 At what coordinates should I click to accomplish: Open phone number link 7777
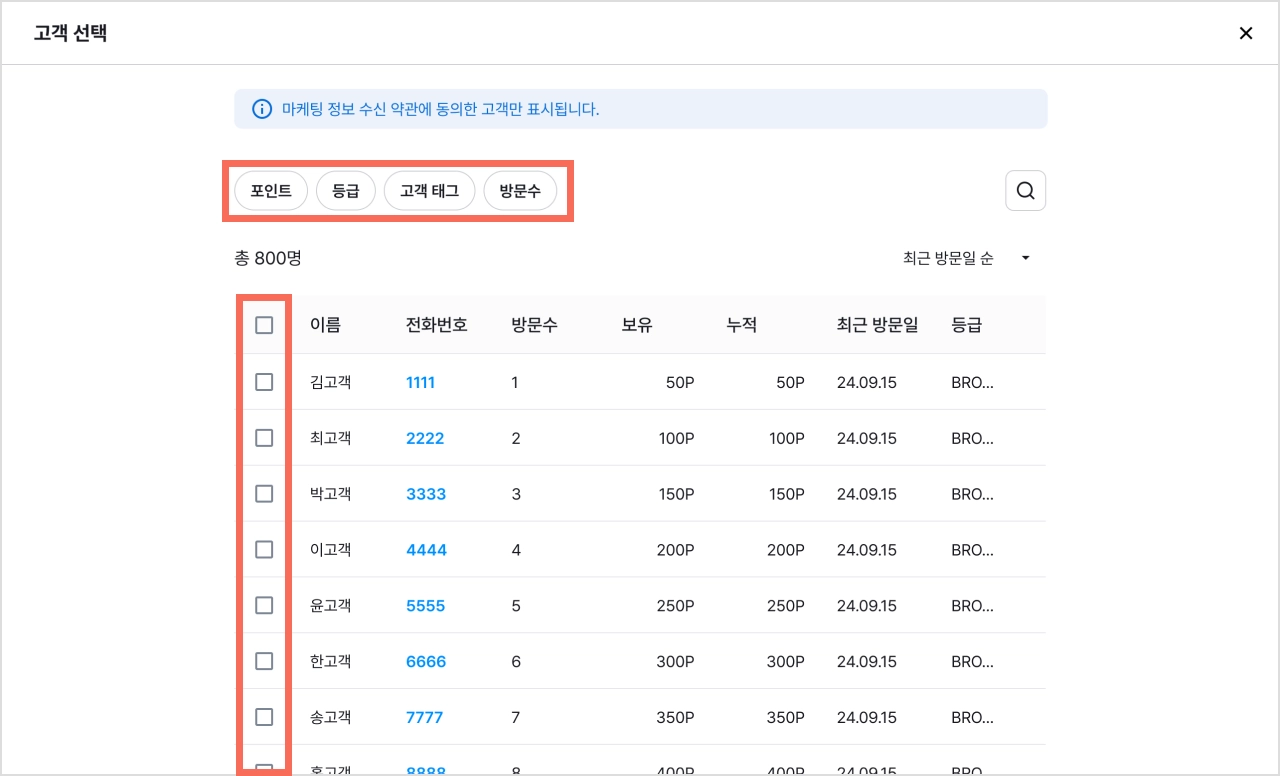point(424,718)
